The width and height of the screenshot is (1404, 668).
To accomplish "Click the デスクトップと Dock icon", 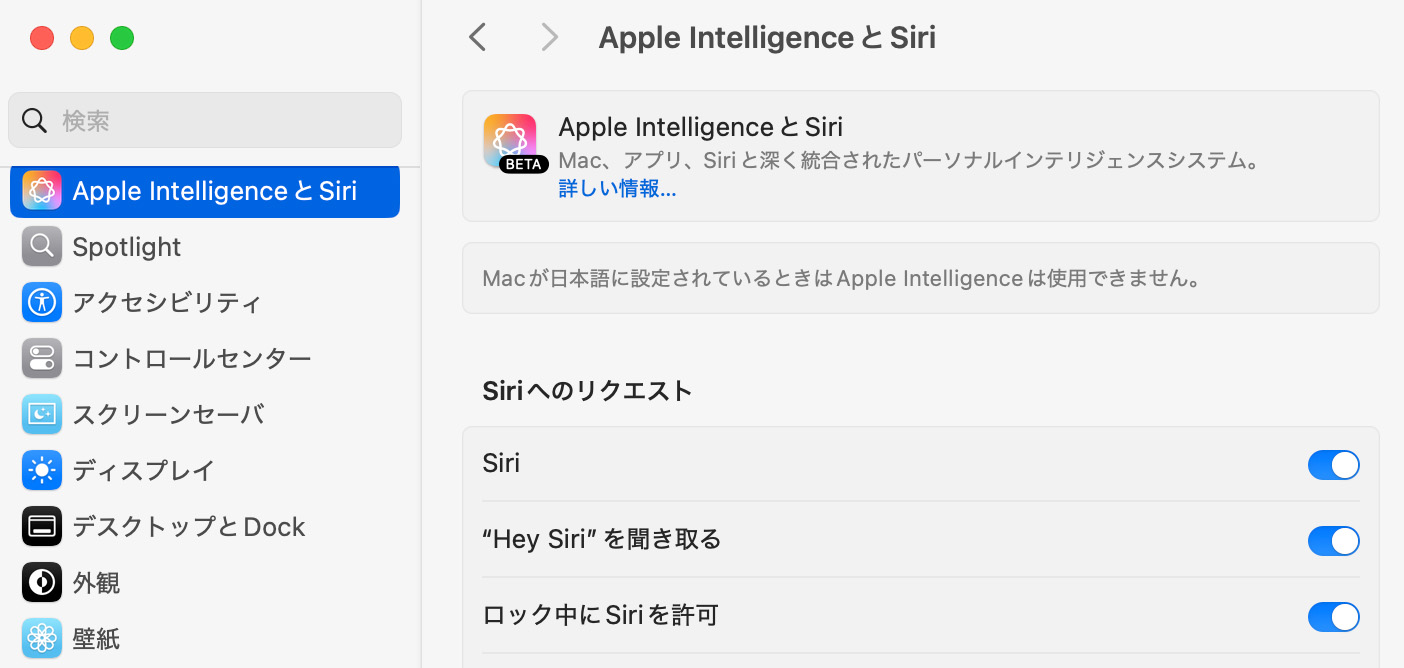I will pyautogui.click(x=42, y=527).
